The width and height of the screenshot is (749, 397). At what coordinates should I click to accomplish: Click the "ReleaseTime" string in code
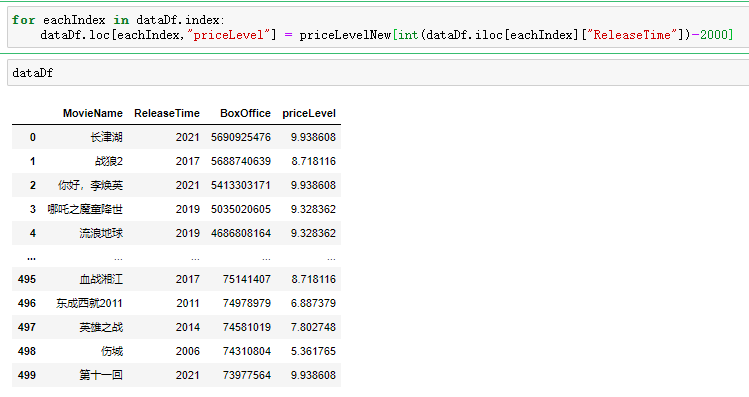pos(632,34)
